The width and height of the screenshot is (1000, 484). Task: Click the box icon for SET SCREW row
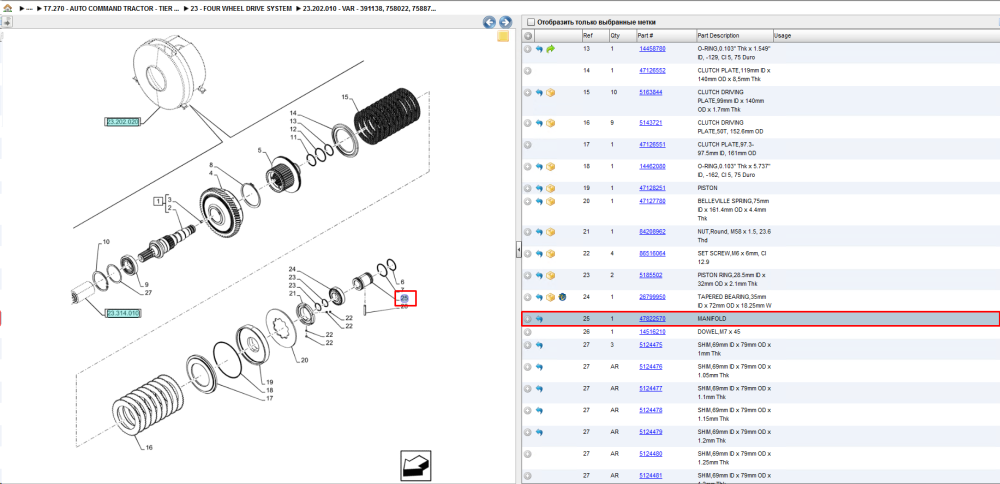click(550, 254)
